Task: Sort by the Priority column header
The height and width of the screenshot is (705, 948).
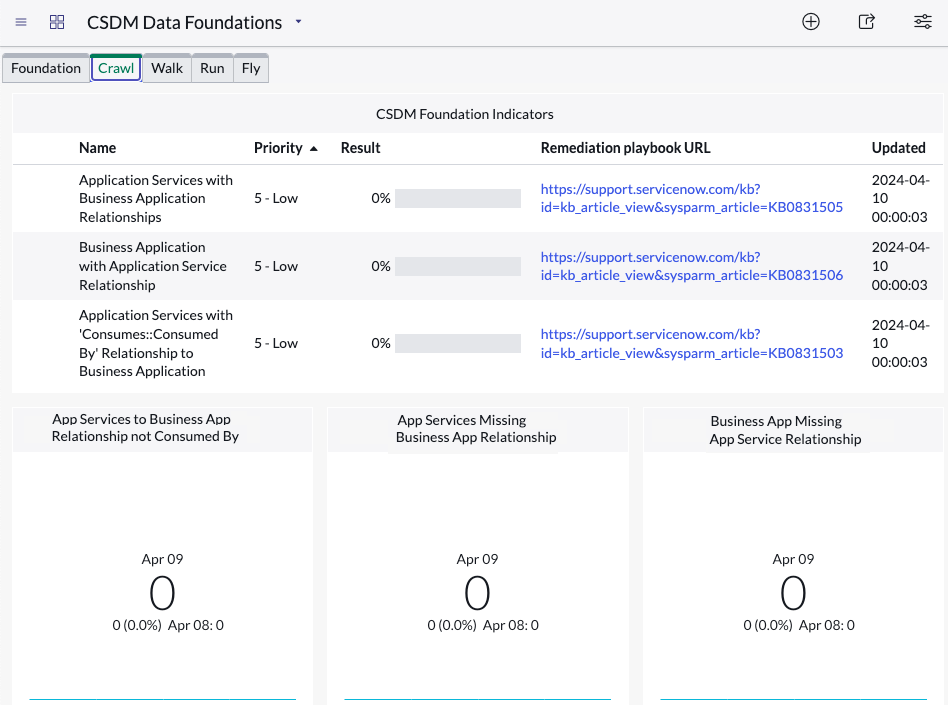Action: [x=278, y=148]
